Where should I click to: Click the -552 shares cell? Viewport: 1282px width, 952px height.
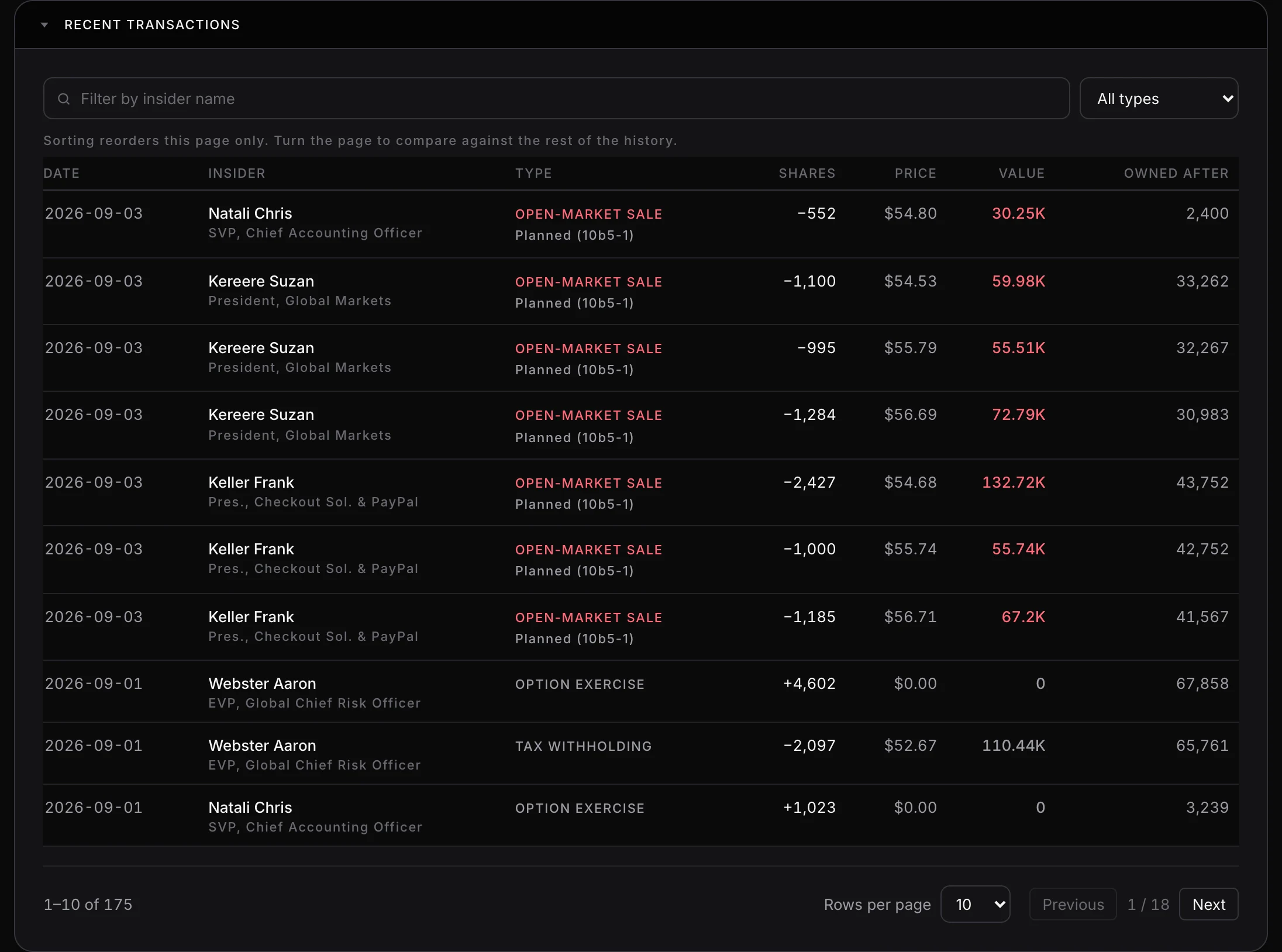[816, 213]
